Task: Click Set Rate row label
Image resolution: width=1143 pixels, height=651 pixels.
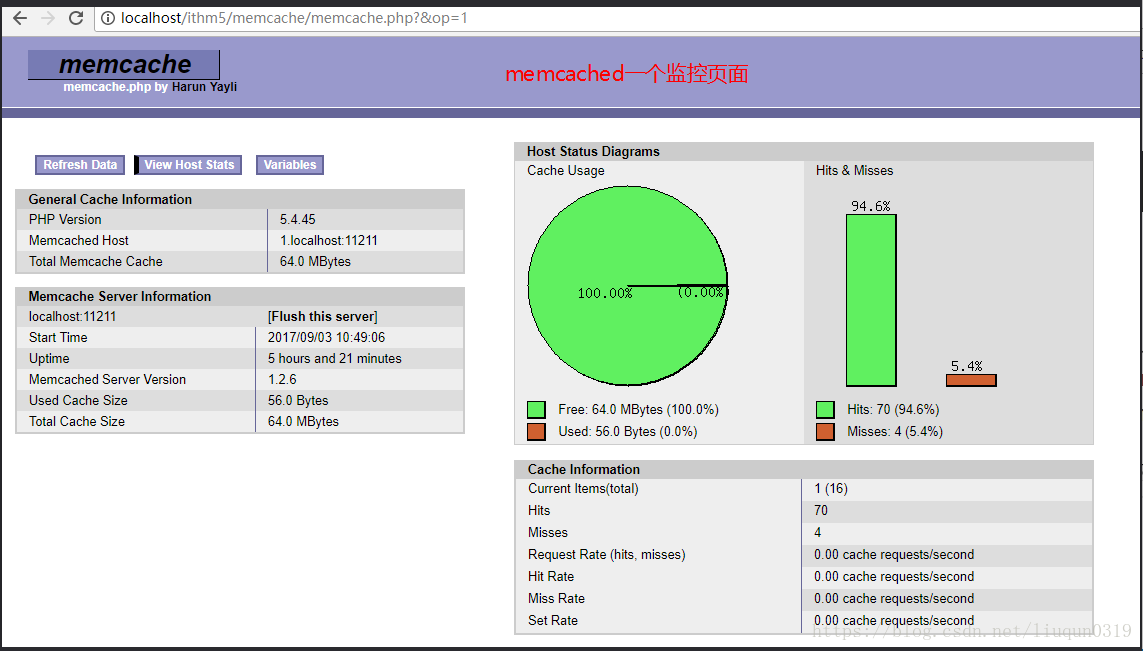Action: pyautogui.click(x=553, y=620)
